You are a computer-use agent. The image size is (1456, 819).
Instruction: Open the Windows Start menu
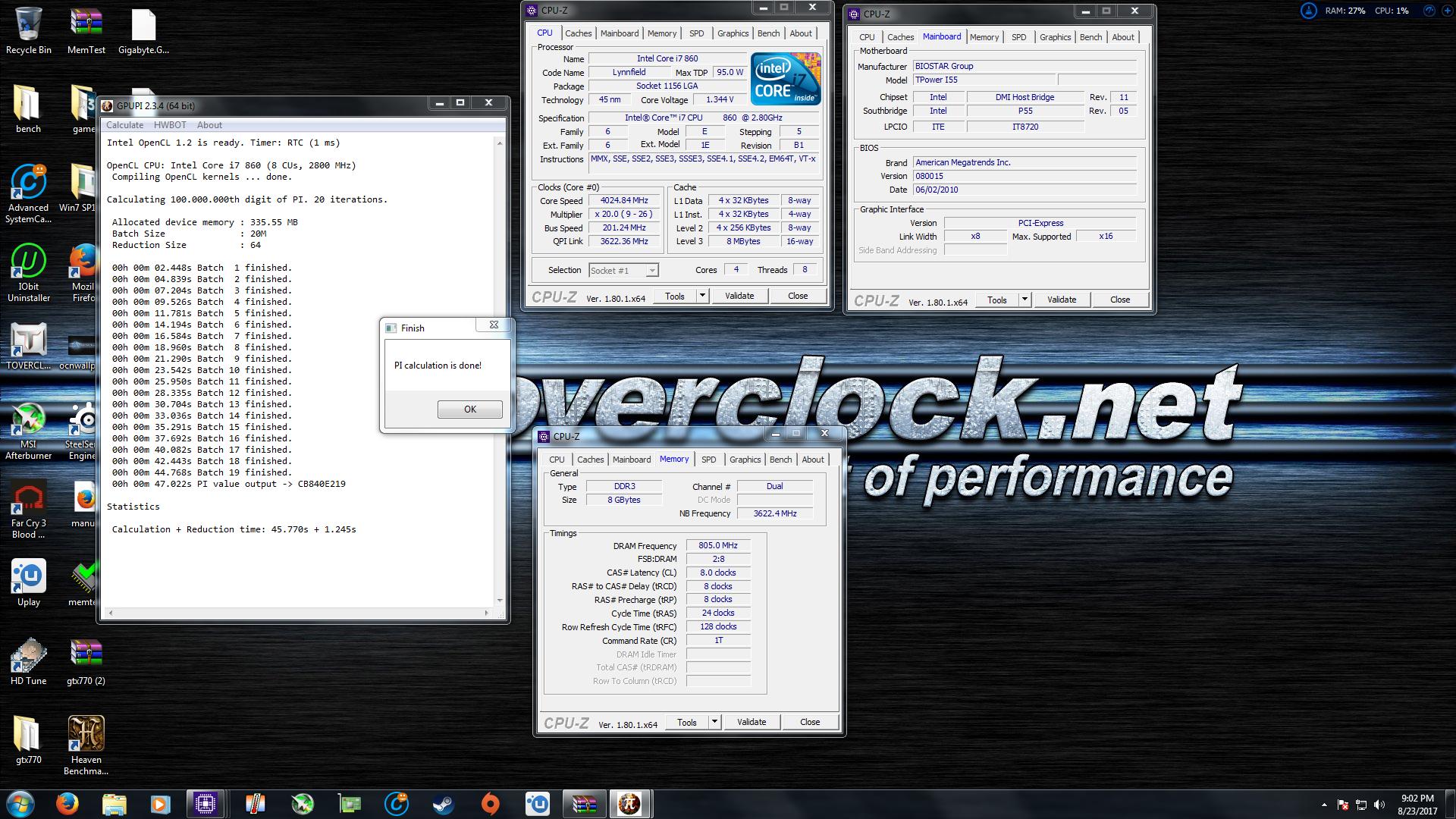(20, 804)
